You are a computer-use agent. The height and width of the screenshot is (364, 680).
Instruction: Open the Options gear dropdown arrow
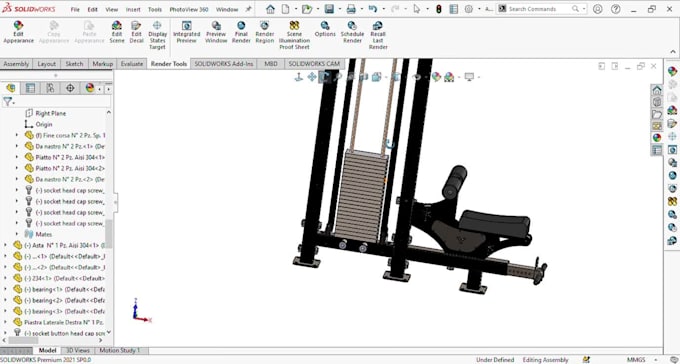pyautogui.click(x=479, y=9)
